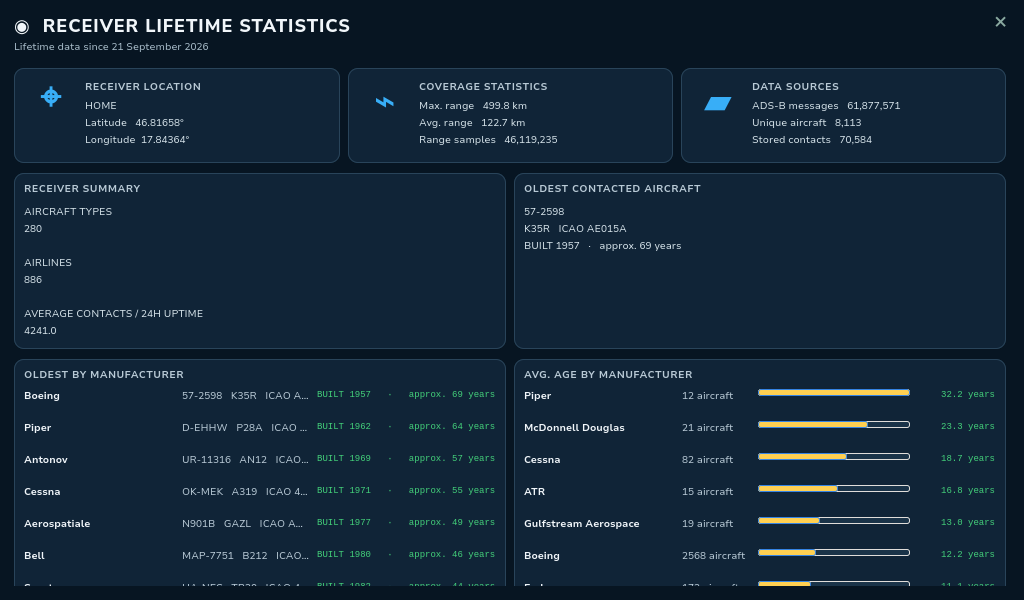Click 'Lifetime data since 21 September 2026'
The height and width of the screenshot is (600, 1024).
click(111, 47)
